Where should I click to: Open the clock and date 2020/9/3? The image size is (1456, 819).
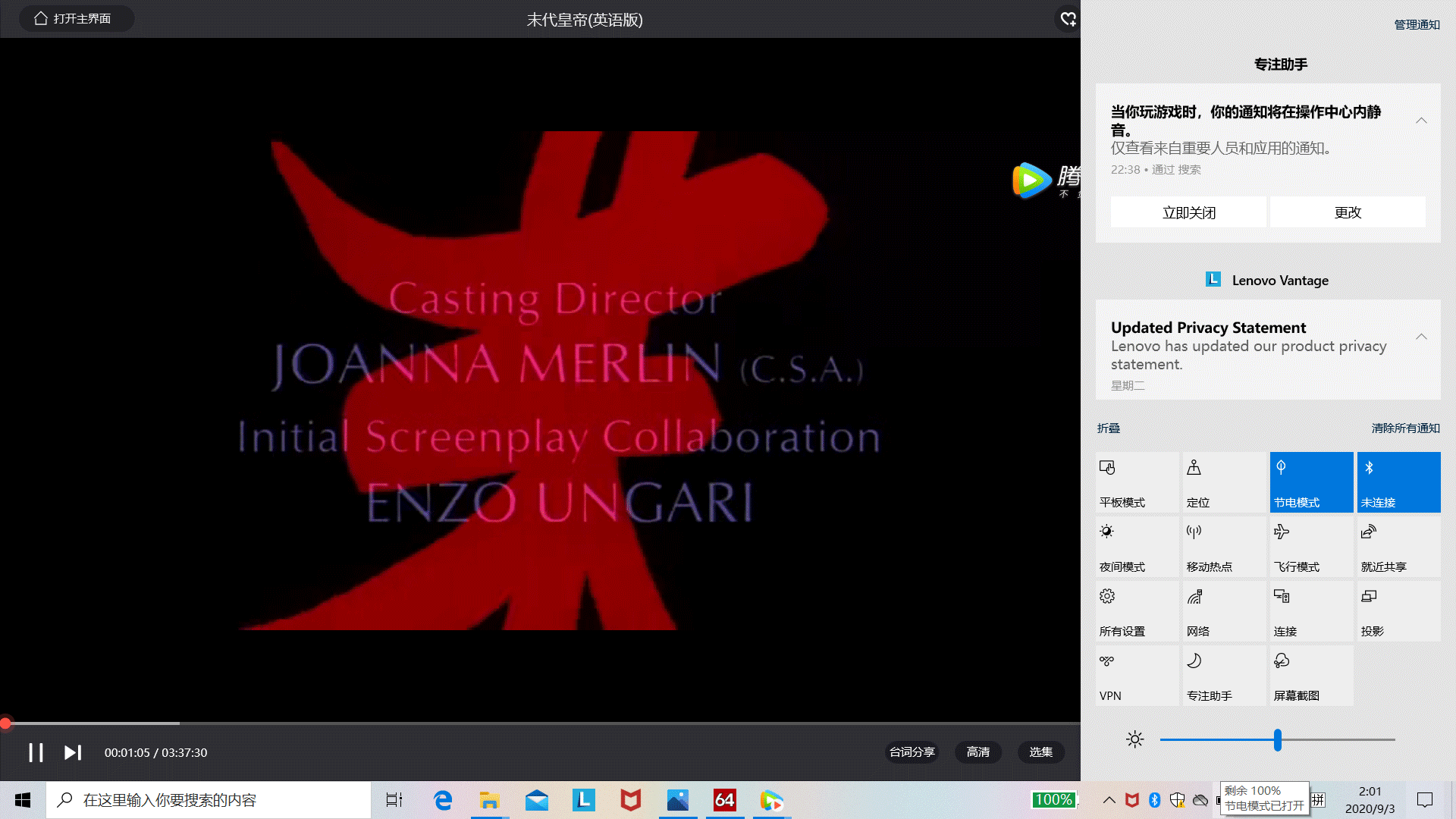1370,800
